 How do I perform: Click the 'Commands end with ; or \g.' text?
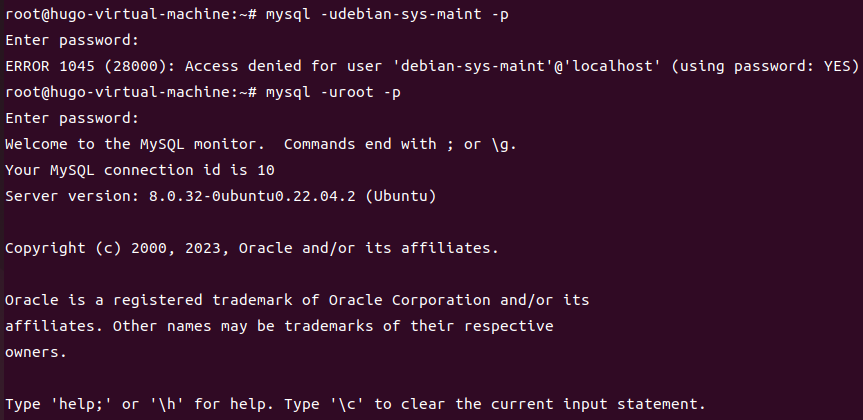(400, 144)
